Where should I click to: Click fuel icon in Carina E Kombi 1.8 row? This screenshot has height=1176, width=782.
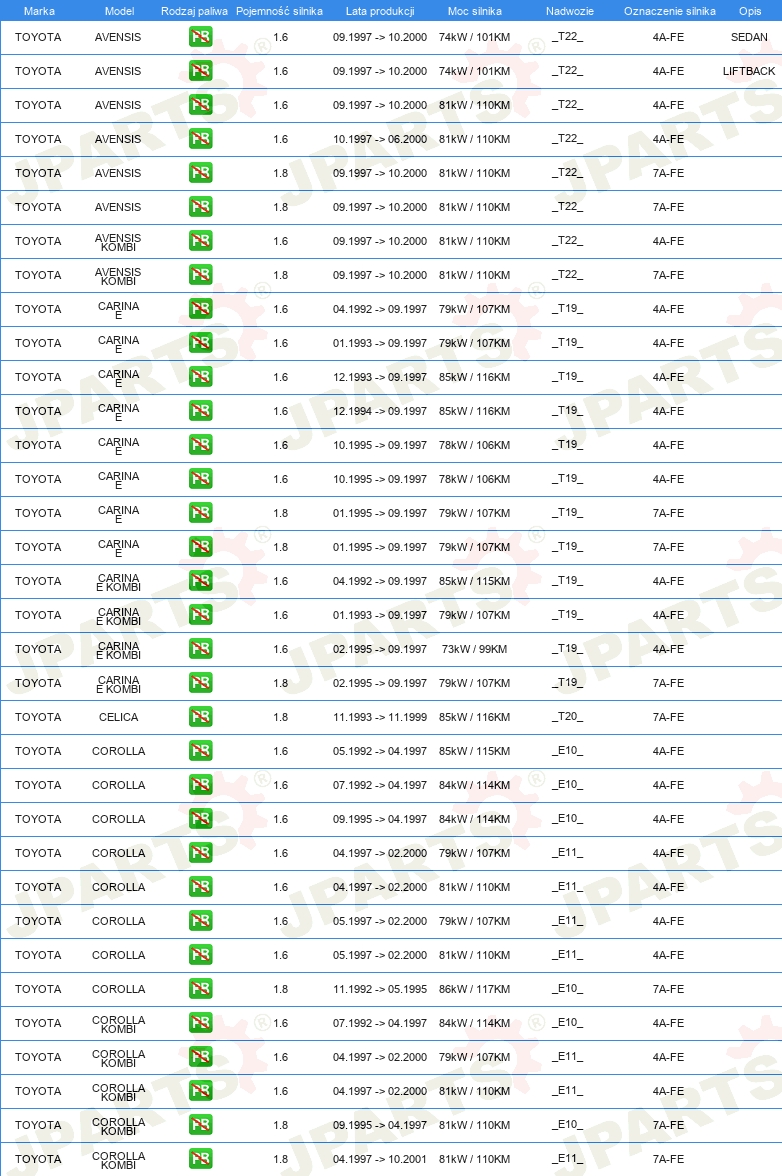click(200, 682)
